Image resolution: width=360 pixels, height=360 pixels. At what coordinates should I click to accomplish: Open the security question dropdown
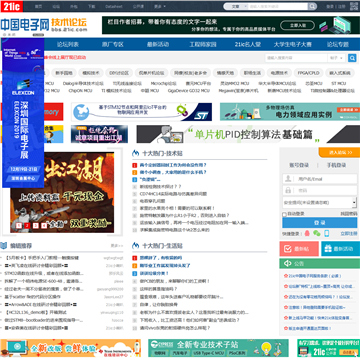point(319,202)
